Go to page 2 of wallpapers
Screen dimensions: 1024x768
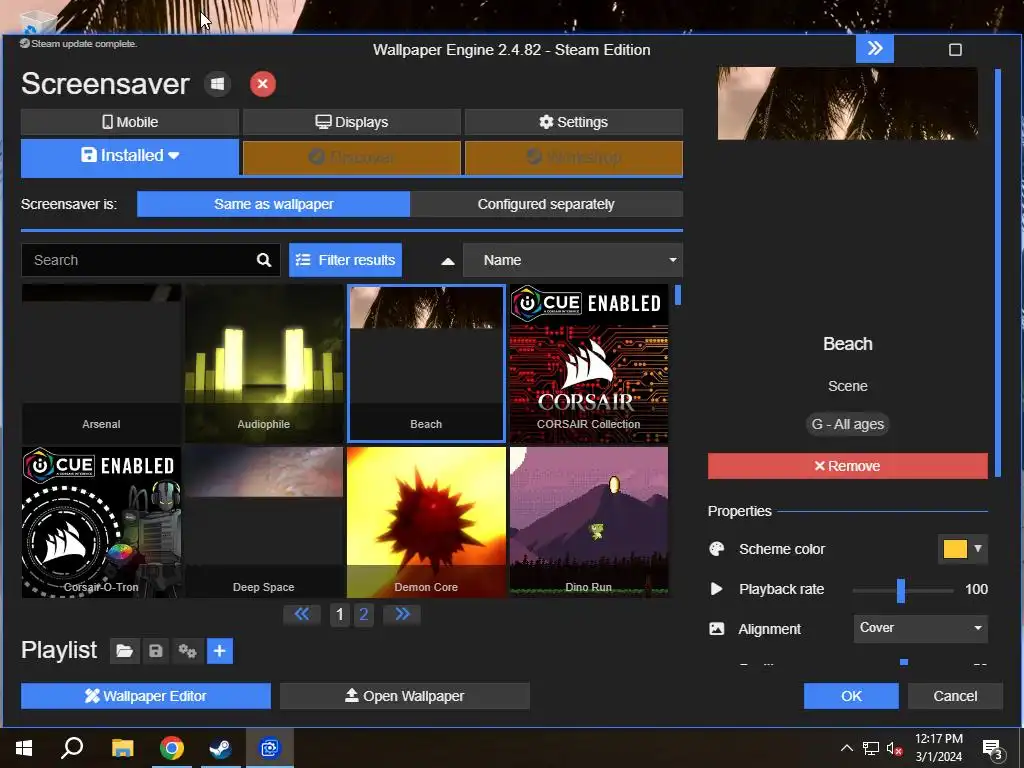[364, 615]
